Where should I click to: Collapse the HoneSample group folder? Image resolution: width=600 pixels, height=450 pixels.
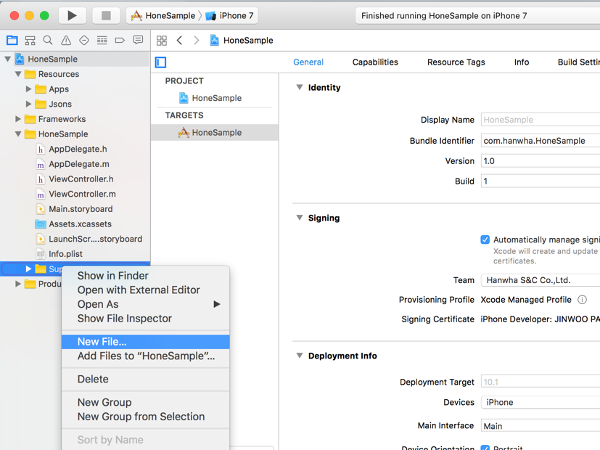coord(18,134)
